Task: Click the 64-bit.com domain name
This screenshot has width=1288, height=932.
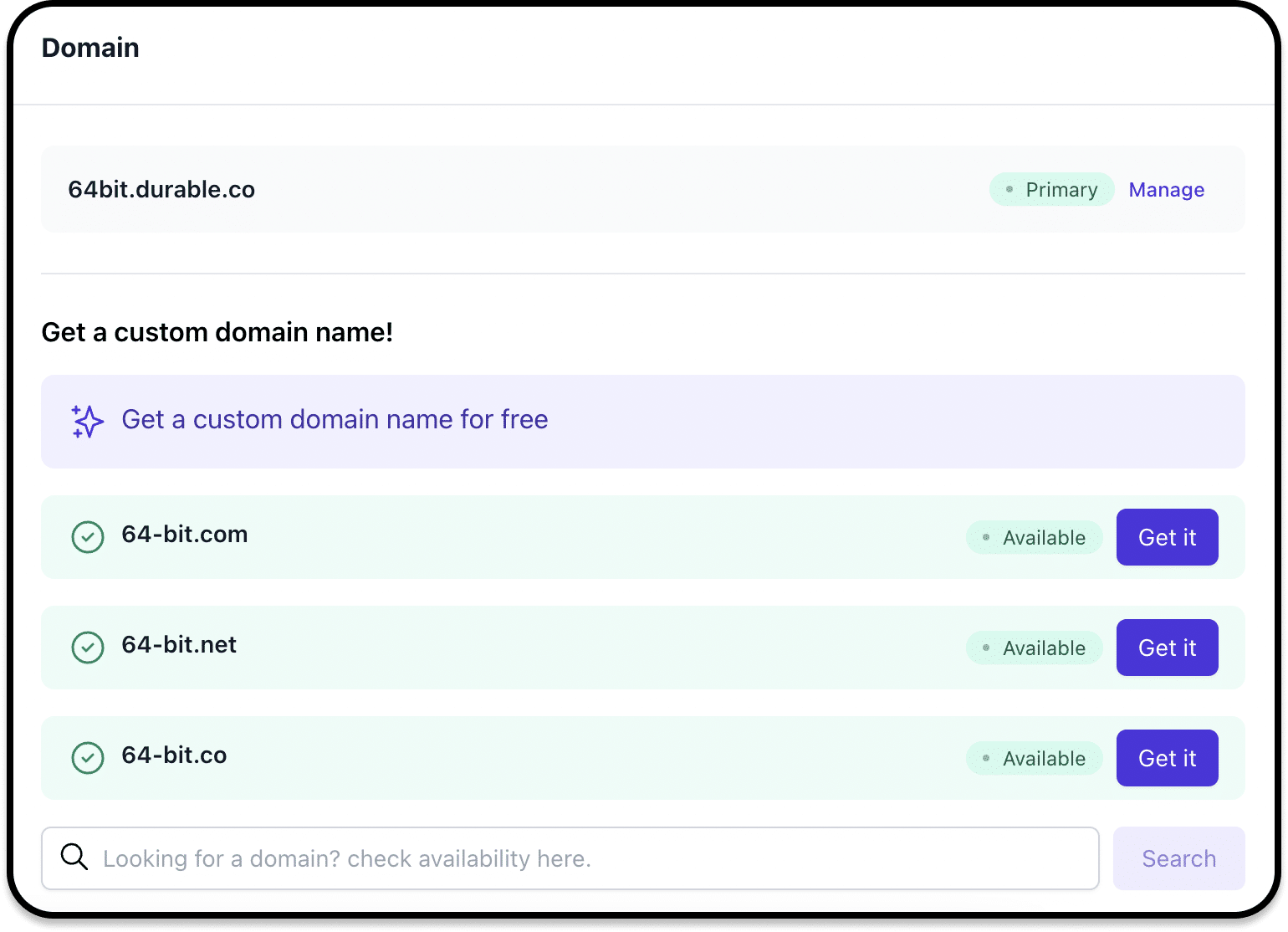Action: coord(185,535)
